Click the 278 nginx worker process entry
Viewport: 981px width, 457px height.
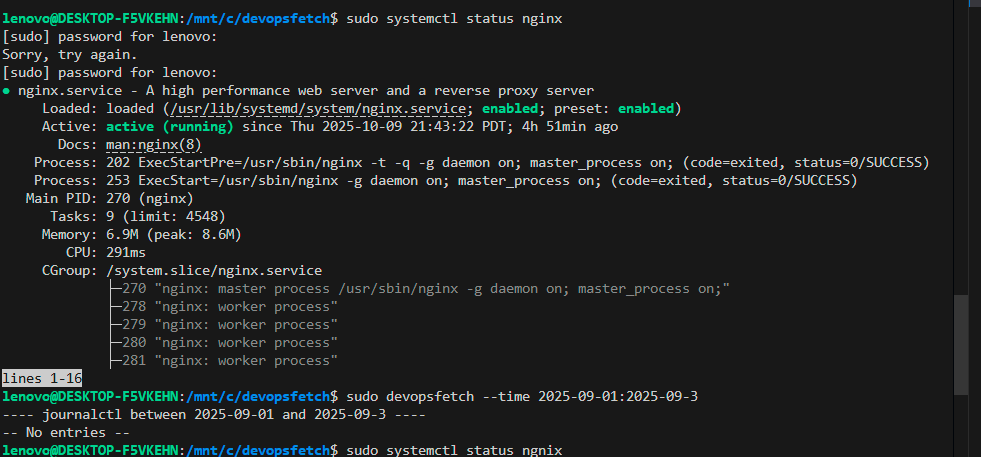tap(230, 307)
